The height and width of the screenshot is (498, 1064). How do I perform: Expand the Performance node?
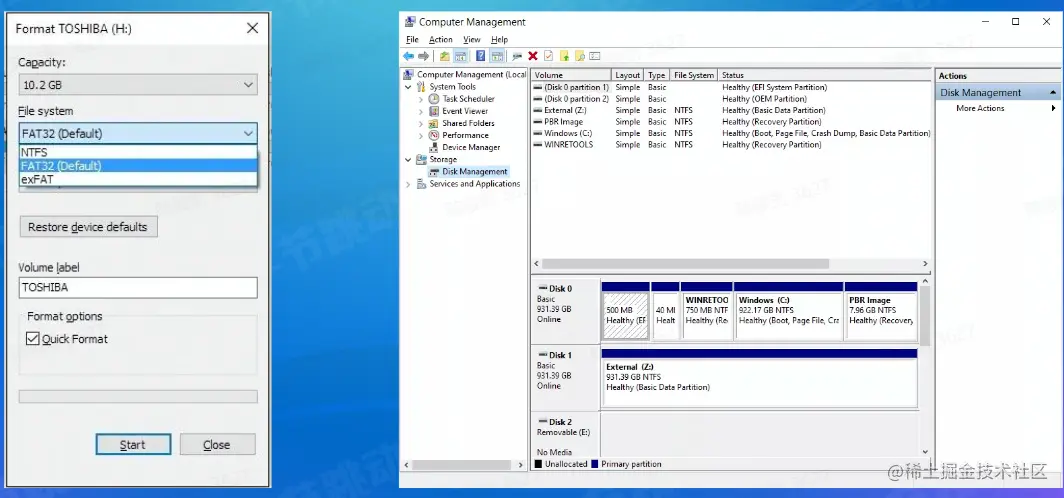coord(421,135)
